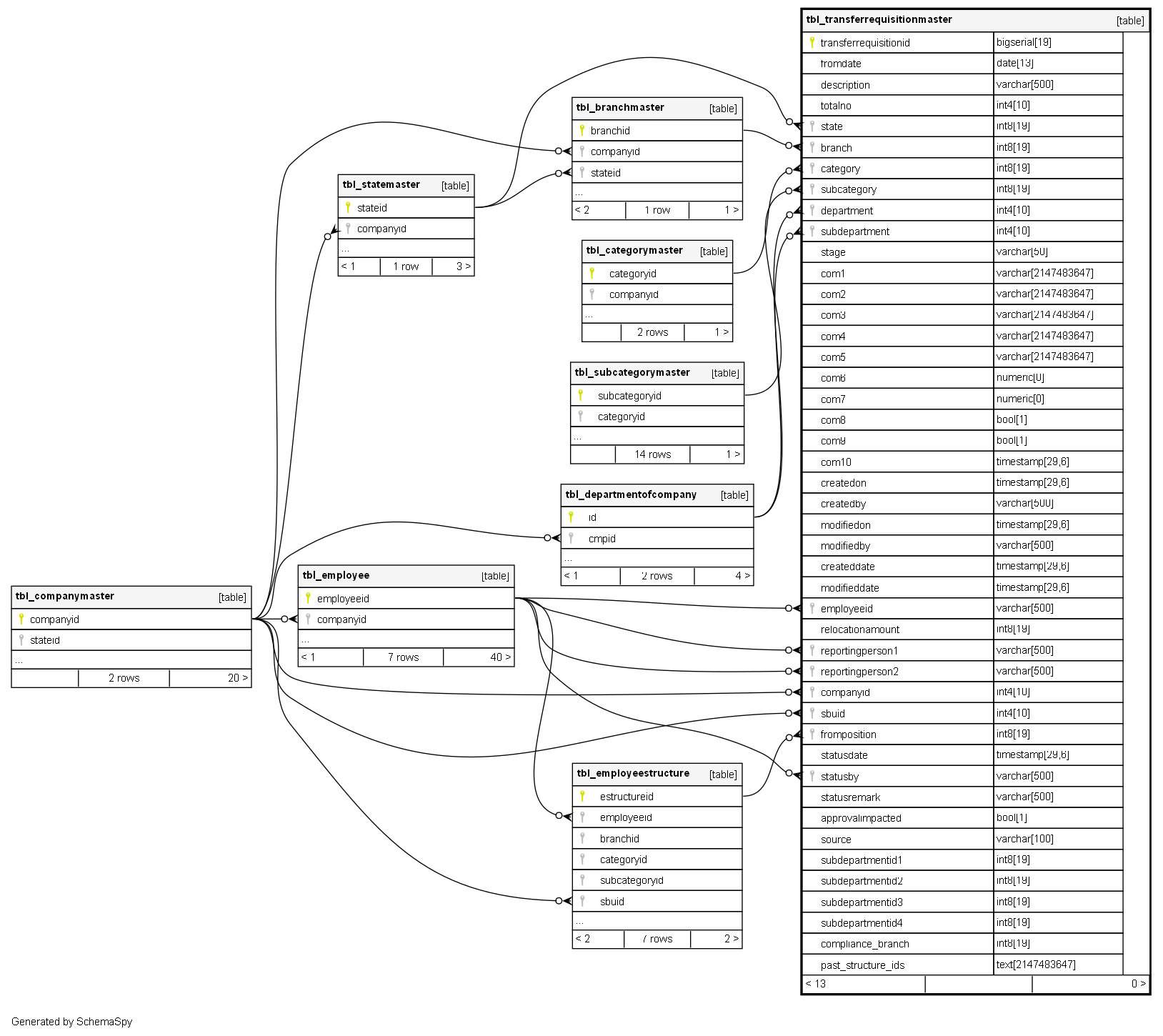
Task: Click the yellow key icon beside transferrequisitionid
Action: coord(812,42)
